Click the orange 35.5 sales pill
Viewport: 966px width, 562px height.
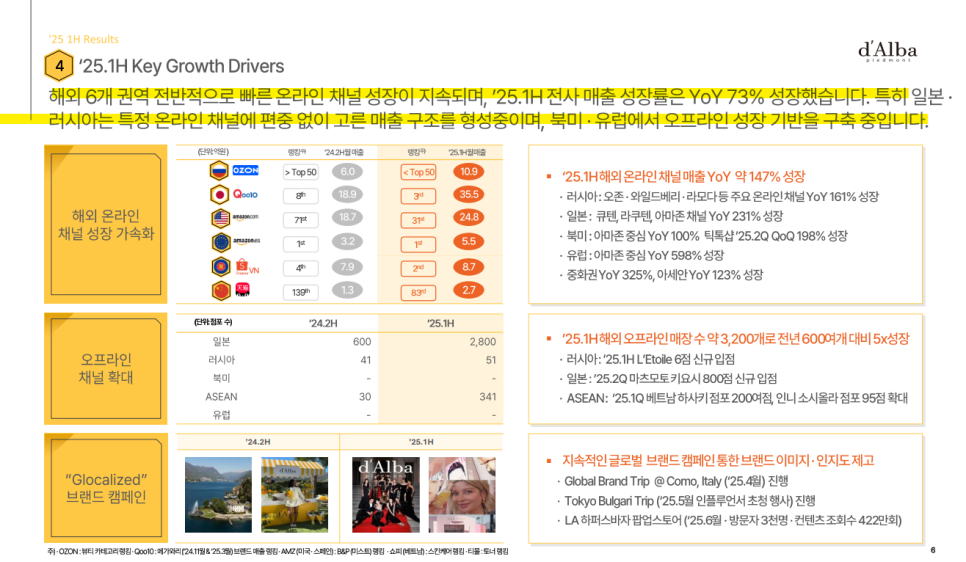click(x=469, y=194)
